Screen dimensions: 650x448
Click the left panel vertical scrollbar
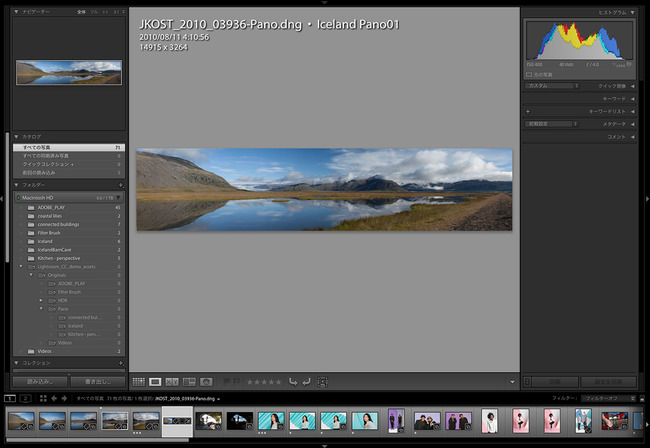pos(7,197)
